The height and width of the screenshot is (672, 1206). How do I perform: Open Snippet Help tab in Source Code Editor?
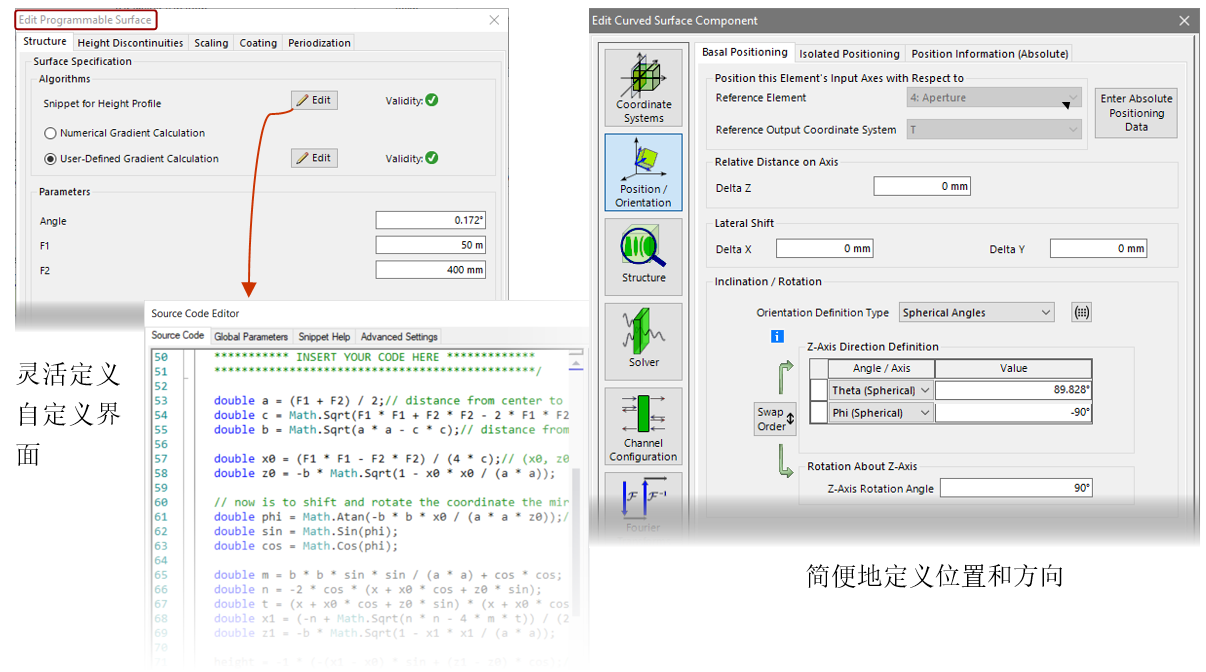tap(324, 337)
